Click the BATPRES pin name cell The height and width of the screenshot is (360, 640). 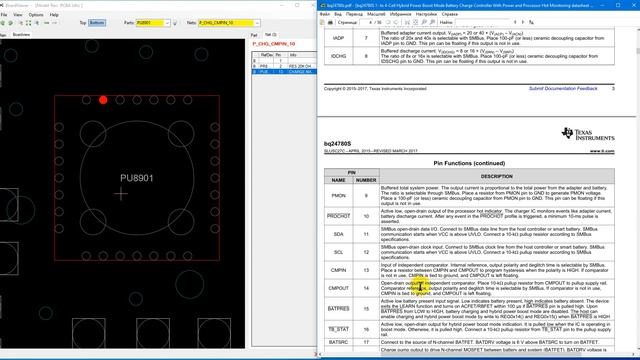[x=338, y=309]
